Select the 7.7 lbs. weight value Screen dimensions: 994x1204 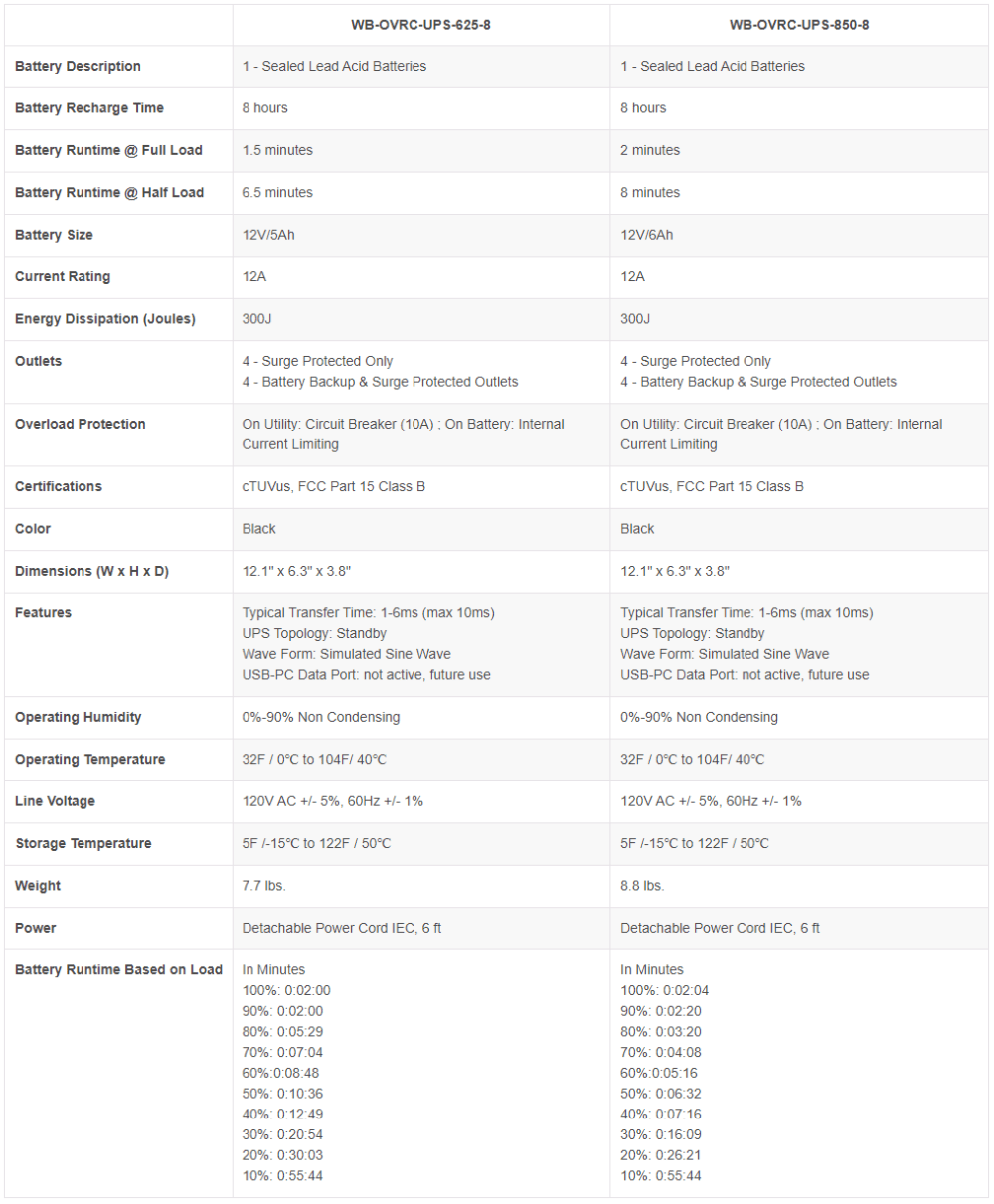(x=264, y=886)
